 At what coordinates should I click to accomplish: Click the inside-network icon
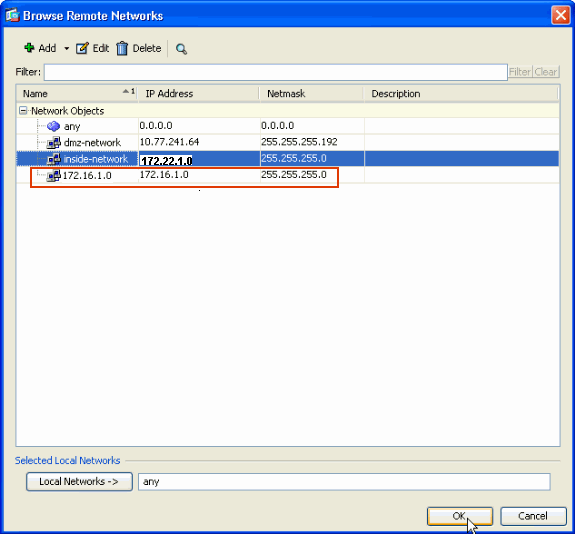tap(54, 159)
